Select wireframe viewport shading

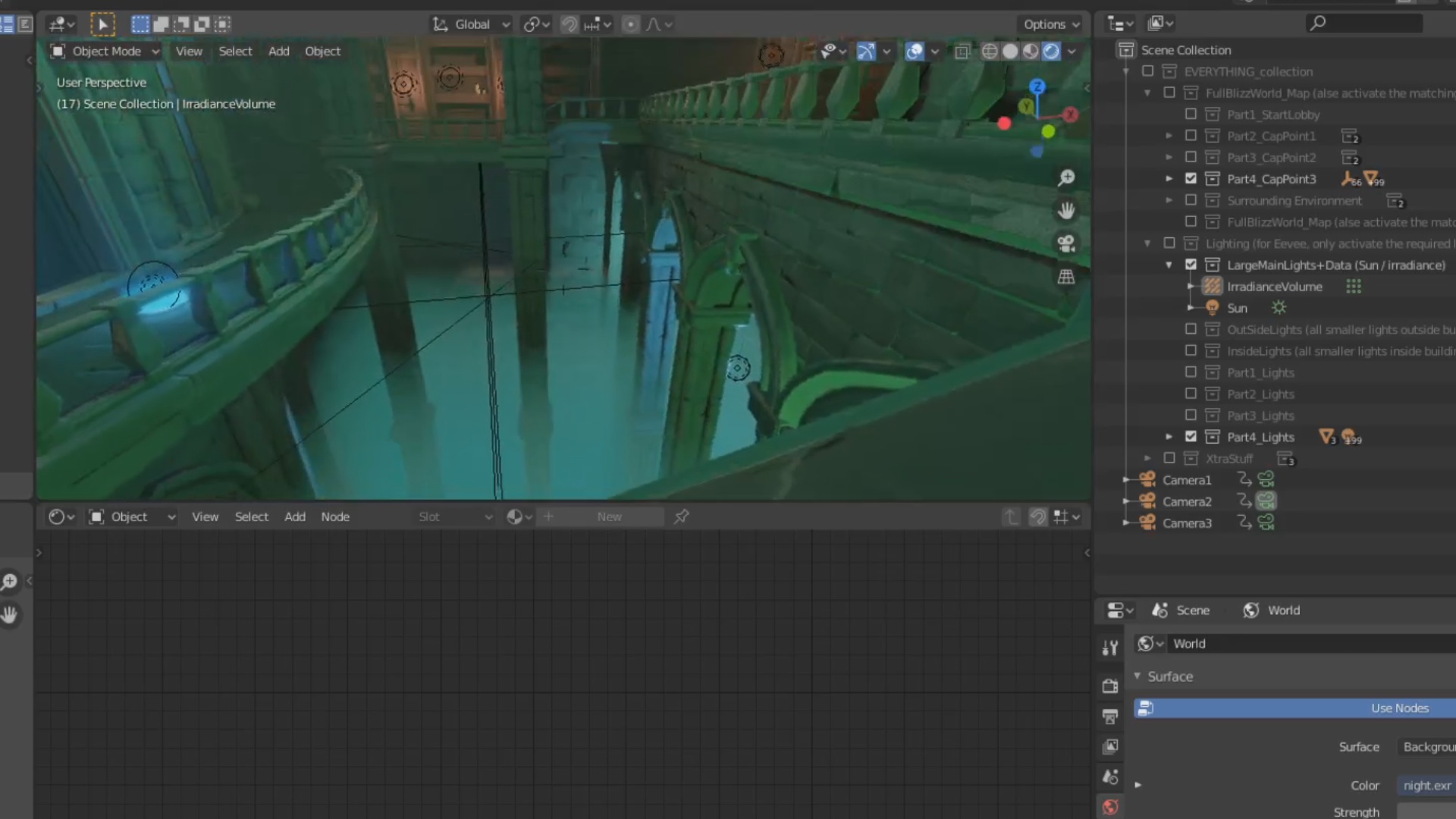click(990, 51)
